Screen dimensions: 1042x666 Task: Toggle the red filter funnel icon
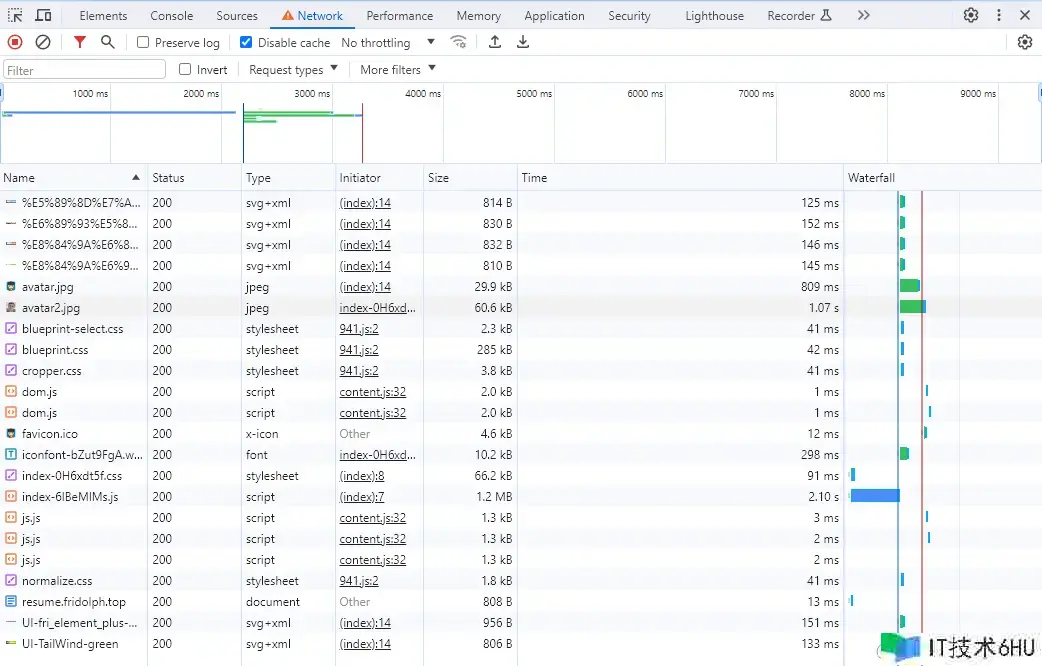[80, 42]
